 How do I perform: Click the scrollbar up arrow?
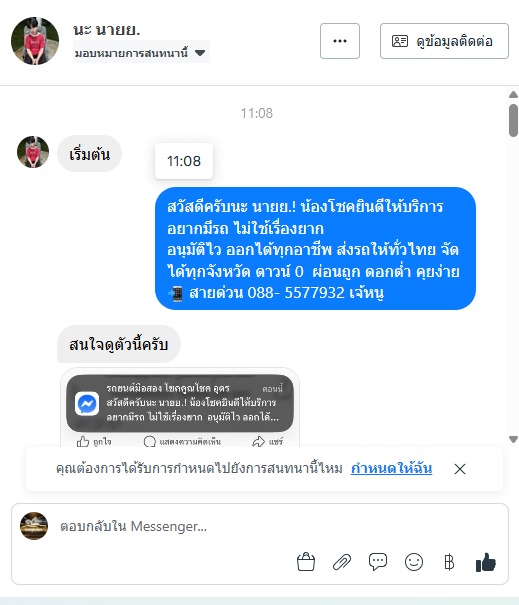tap(513, 95)
